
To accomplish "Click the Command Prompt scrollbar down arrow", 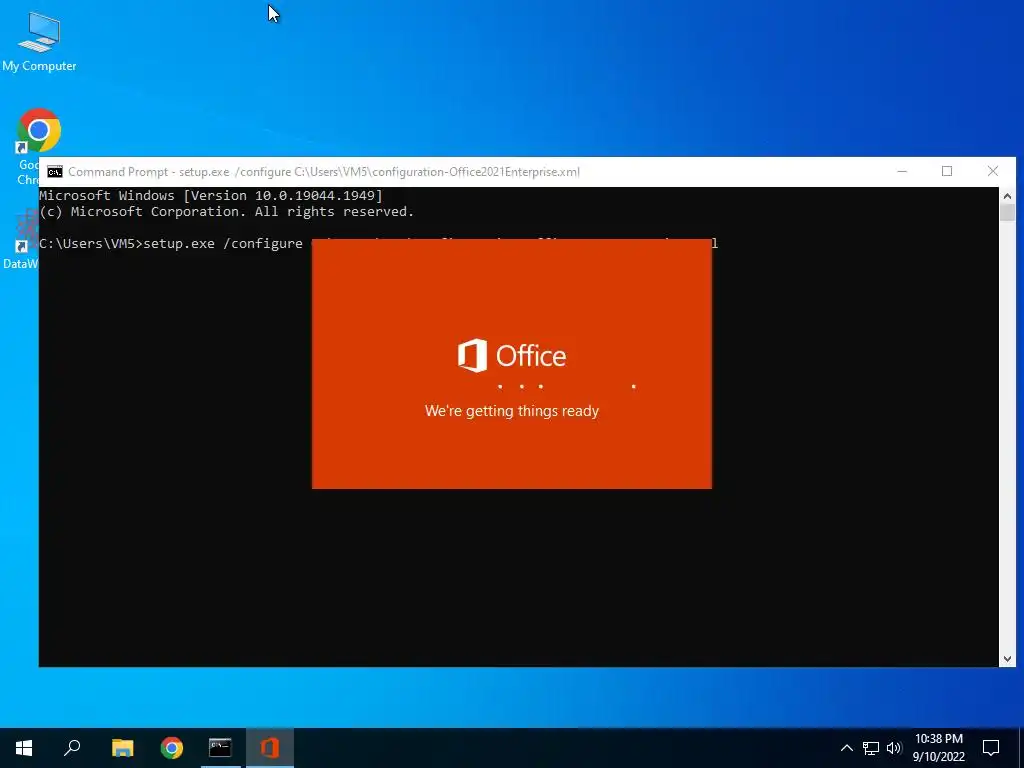I will point(1007,659).
